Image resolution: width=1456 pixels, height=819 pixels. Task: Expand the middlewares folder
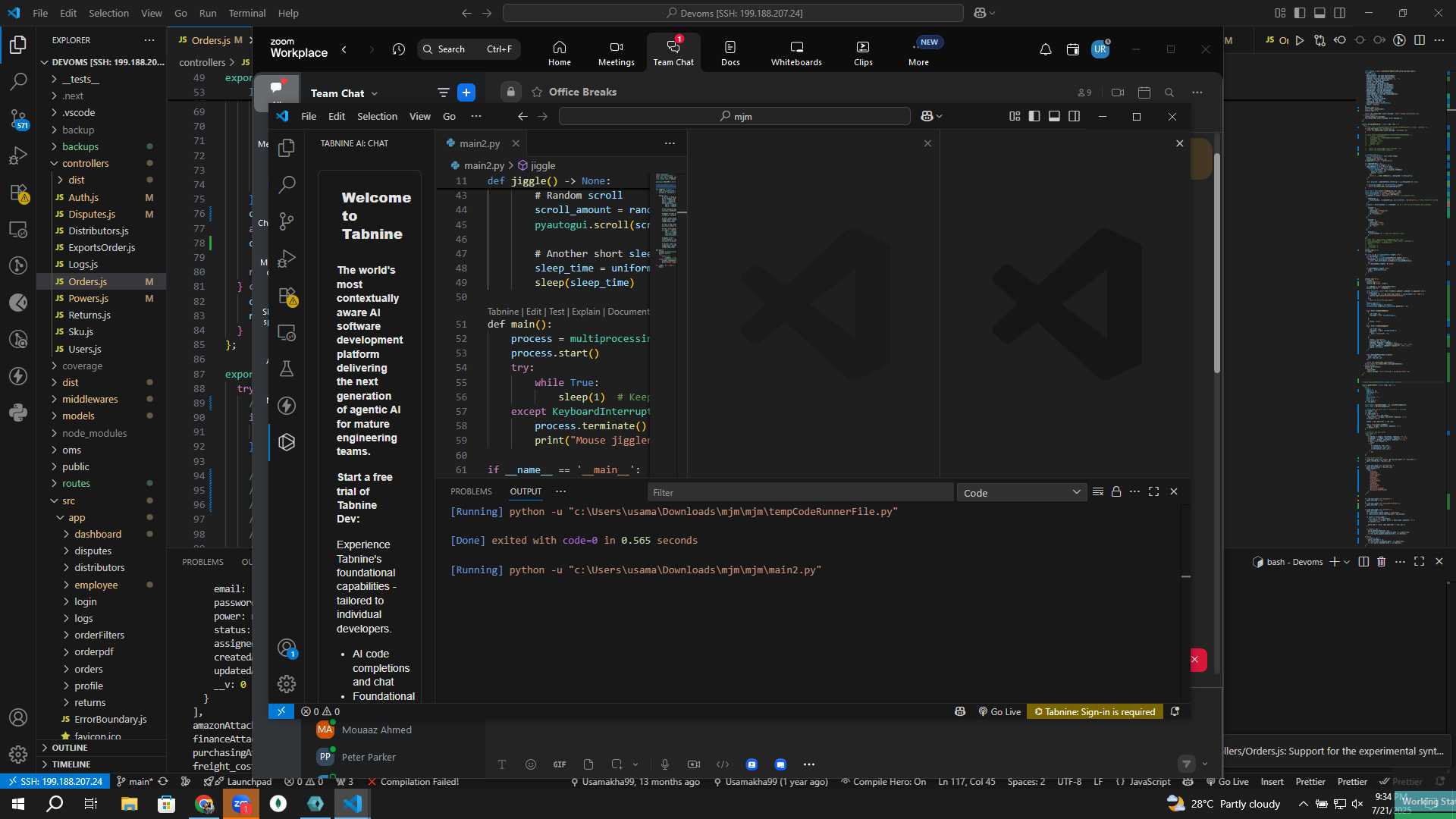tap(89, 399)
